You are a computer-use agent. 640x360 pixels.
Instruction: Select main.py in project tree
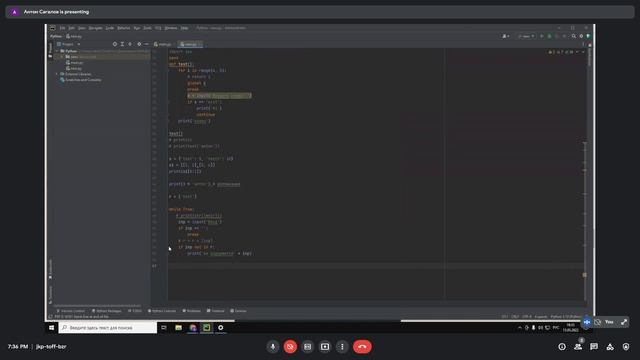tap(74, 63)
